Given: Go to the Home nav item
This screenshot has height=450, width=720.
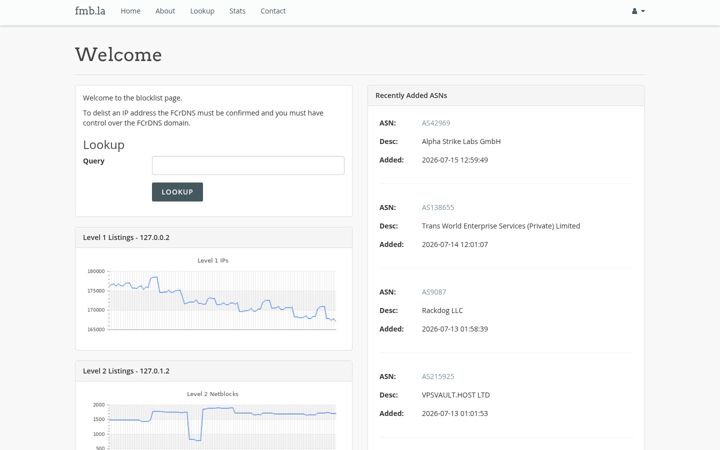Looking at the screenshot, I should click(130, 11).
